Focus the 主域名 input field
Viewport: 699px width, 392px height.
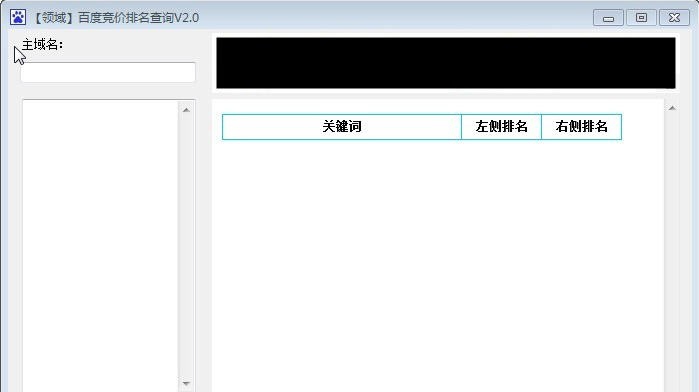point(108,72)
